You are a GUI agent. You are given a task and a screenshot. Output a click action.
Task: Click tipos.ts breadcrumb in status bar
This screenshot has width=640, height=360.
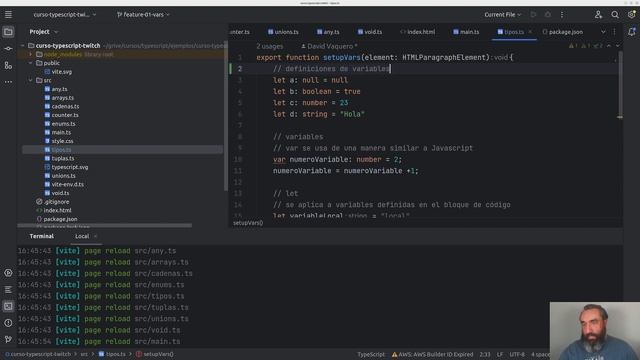[112, 354]
